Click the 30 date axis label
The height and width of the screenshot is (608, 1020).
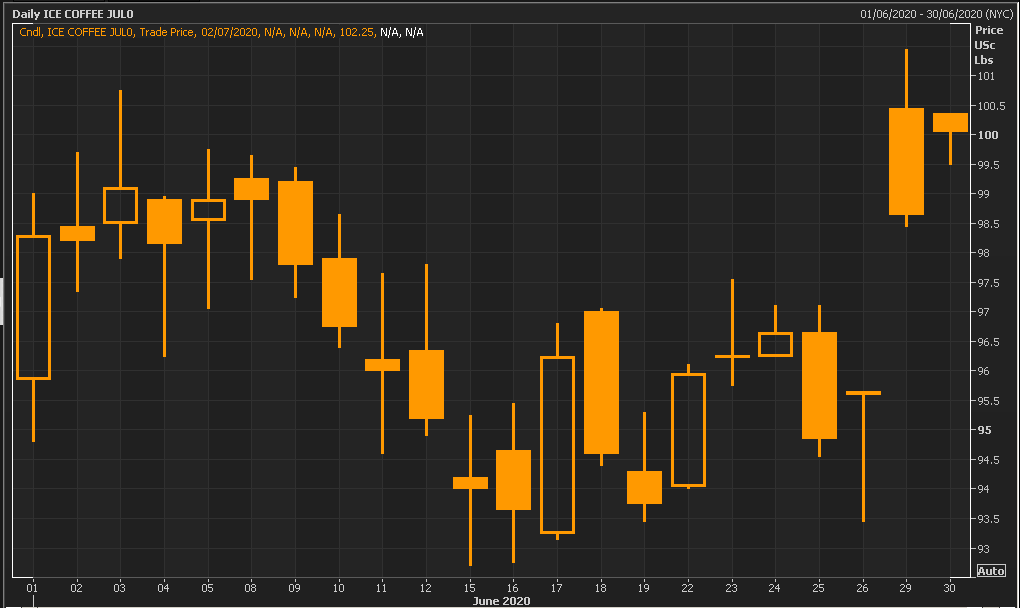950,588
